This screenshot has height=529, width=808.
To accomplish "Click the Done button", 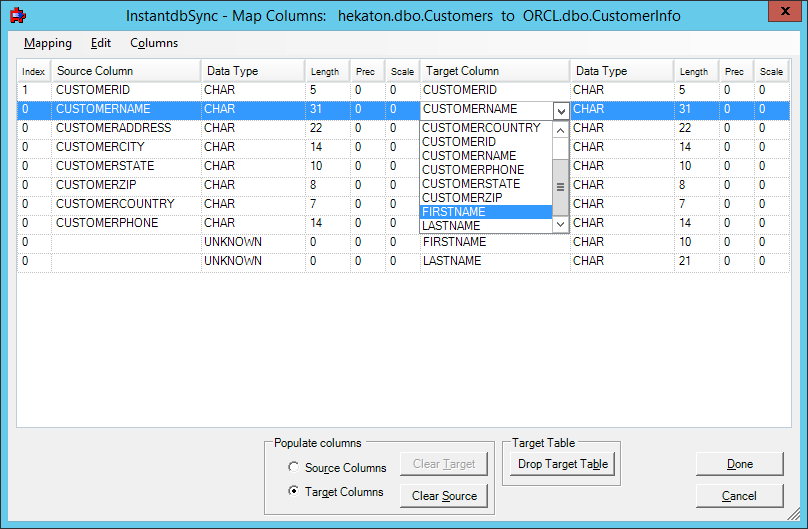I will coord(739,464).
